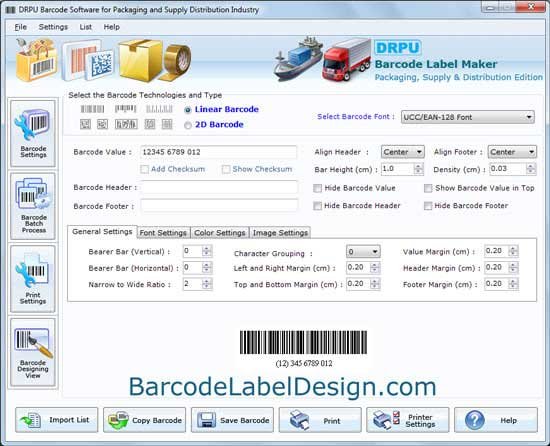Click the first linear barcode sample icon

pos(93,109)
